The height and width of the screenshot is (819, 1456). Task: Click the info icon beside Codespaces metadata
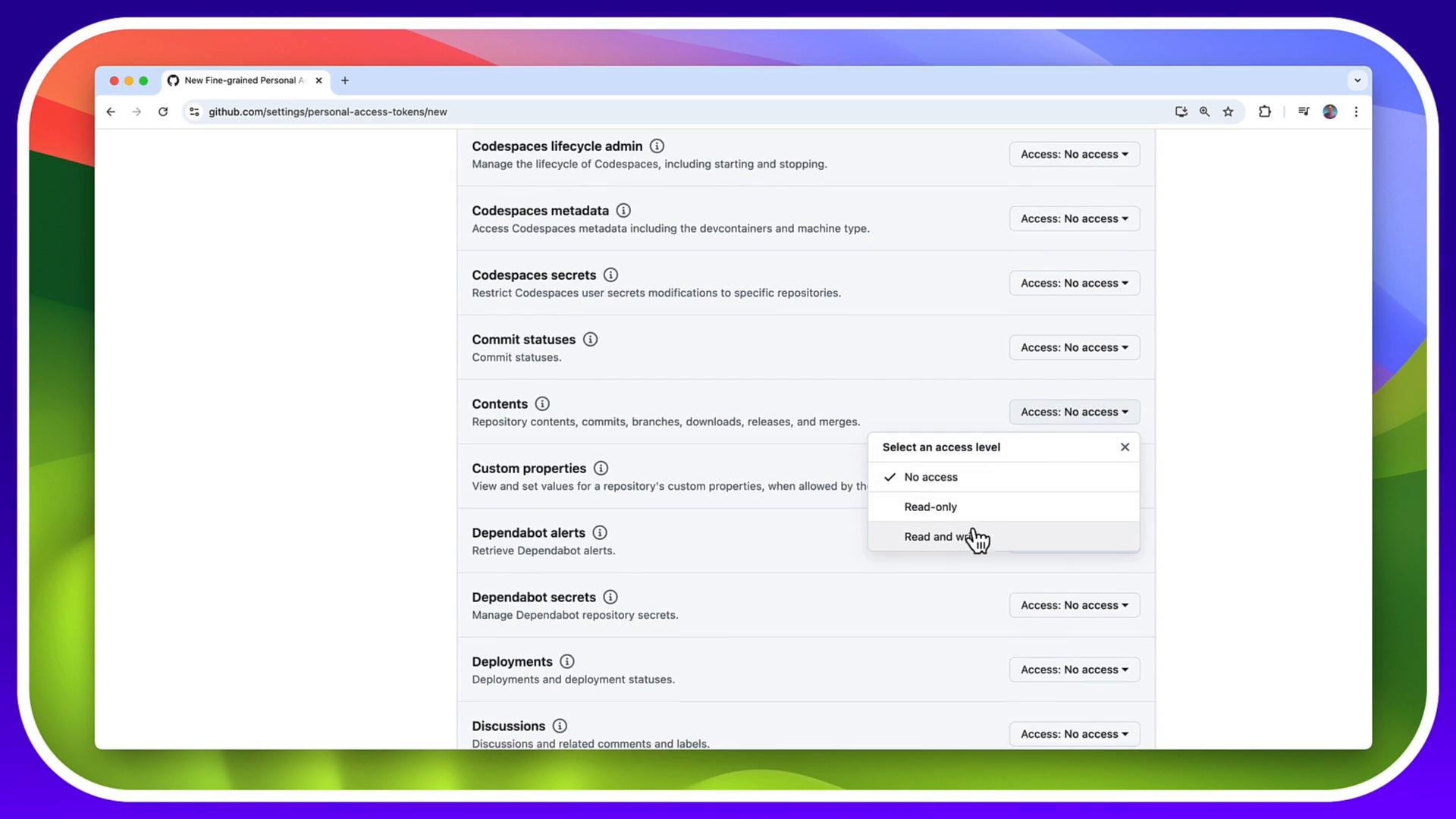pos(623,211)
